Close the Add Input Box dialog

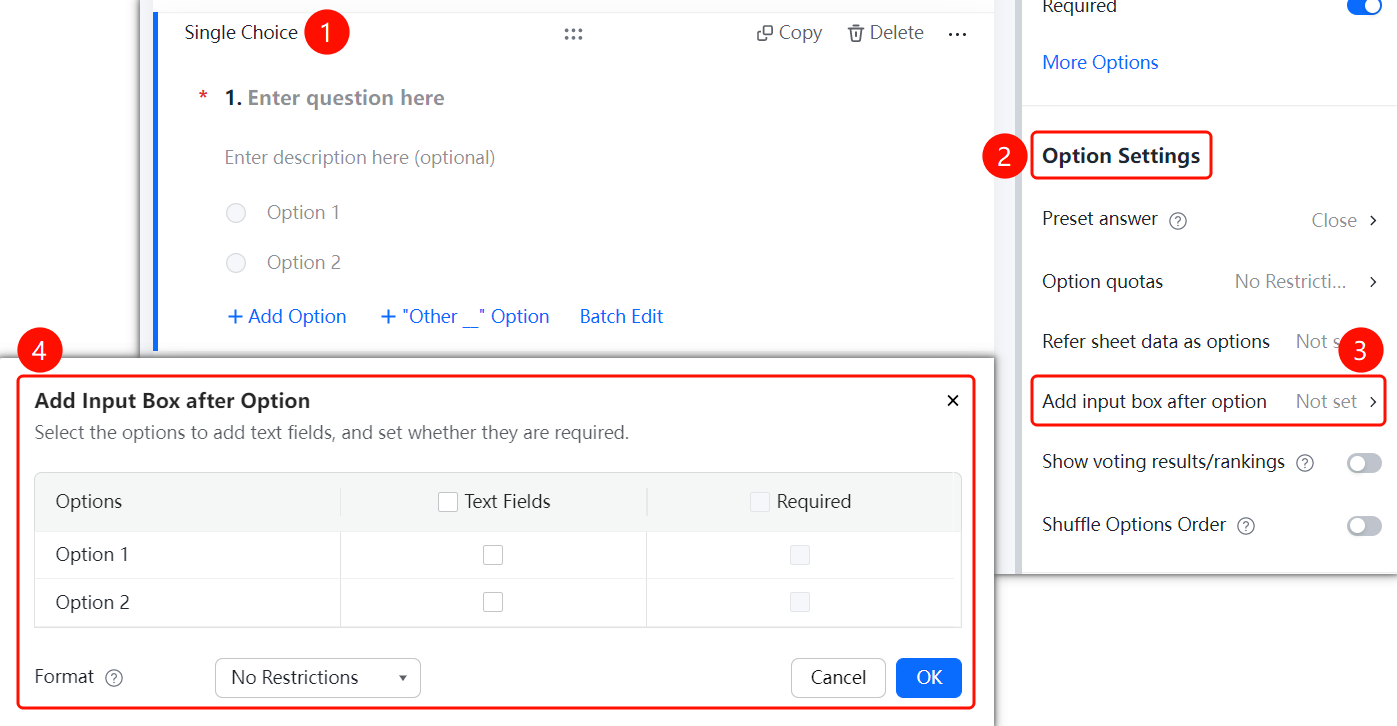click(953, 401)
